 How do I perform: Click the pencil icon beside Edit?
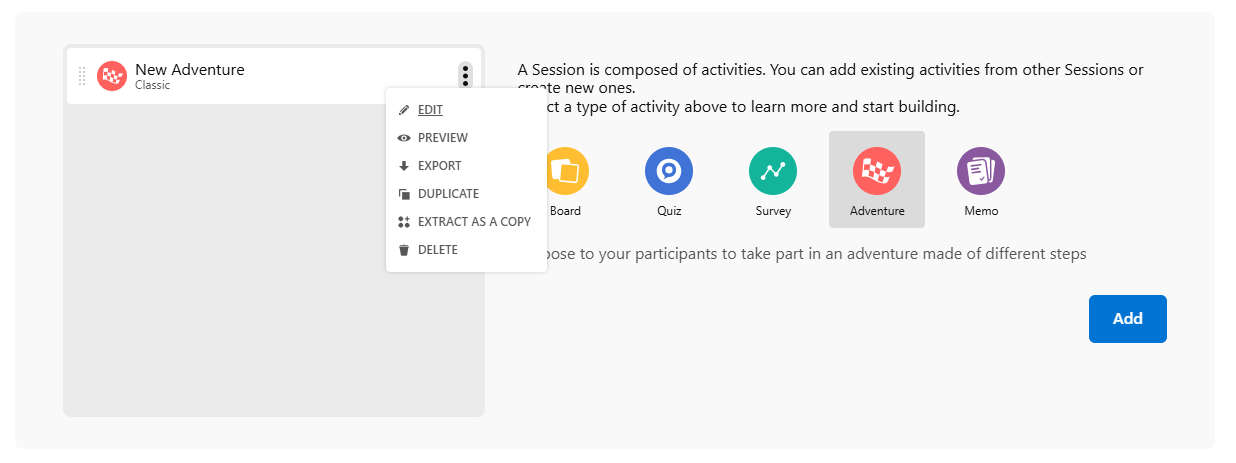404,110
